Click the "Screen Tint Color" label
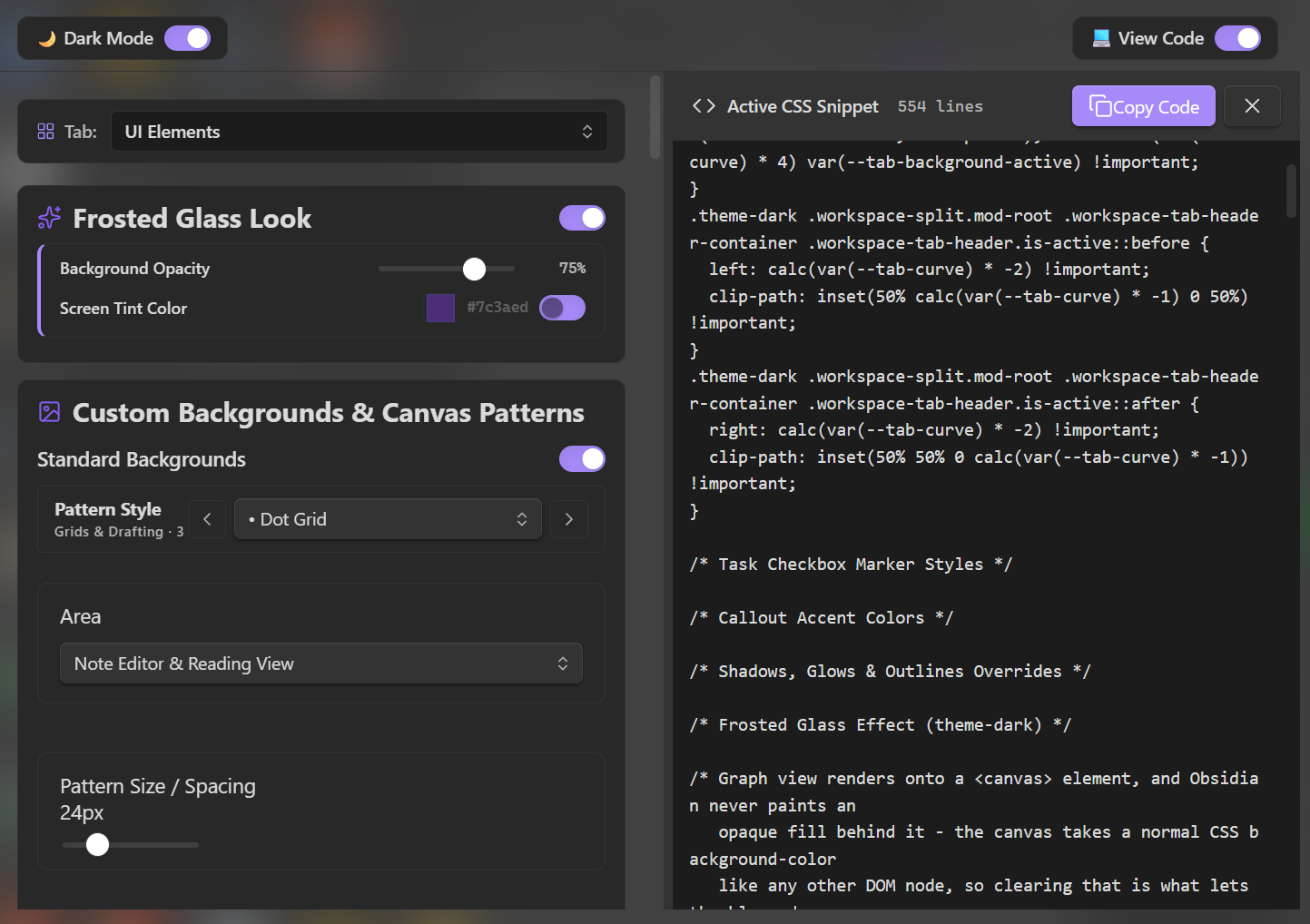Screen dimensions: 1310x924 [123, 309]
